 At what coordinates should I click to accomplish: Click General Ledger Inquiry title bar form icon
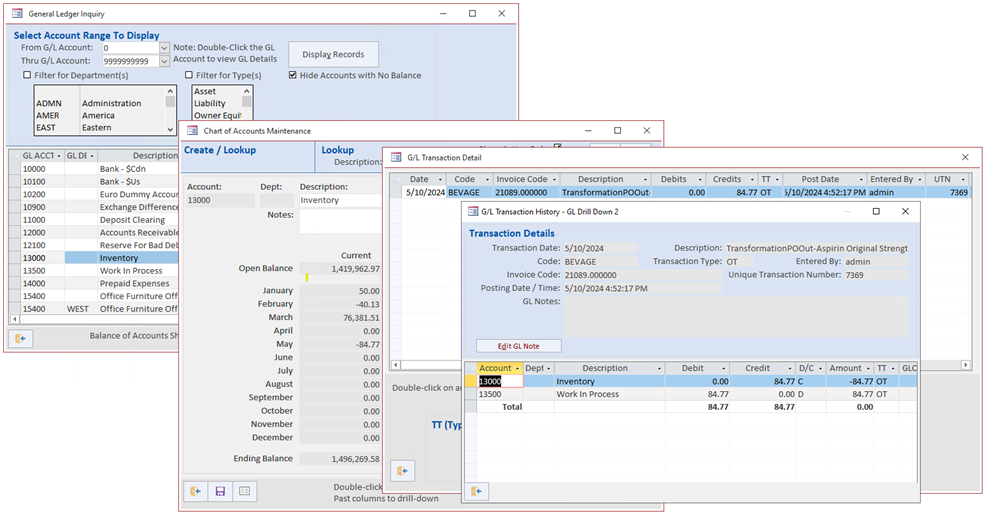point(17,14)
